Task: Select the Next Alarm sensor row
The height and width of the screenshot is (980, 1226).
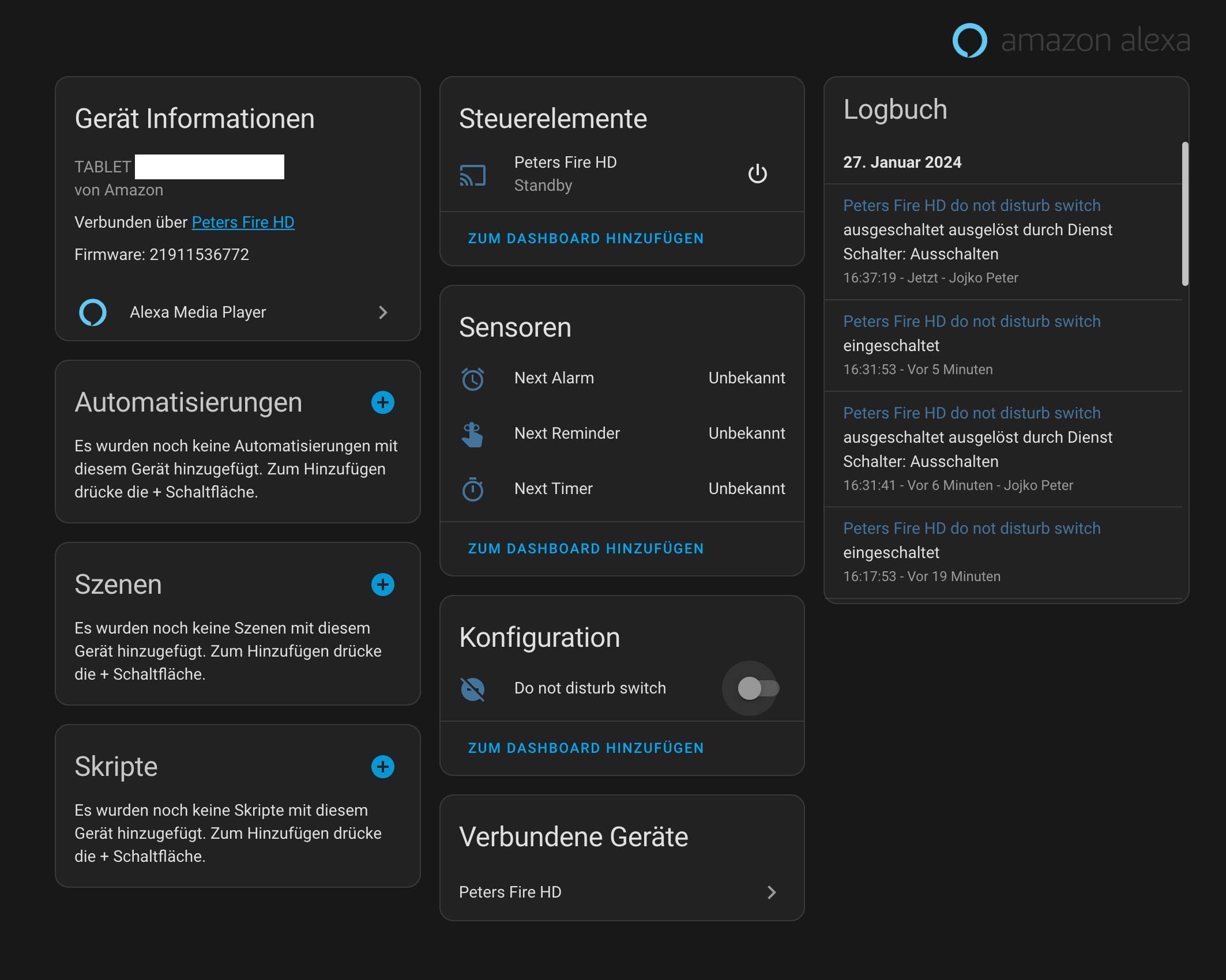Action: click(622, 378)
